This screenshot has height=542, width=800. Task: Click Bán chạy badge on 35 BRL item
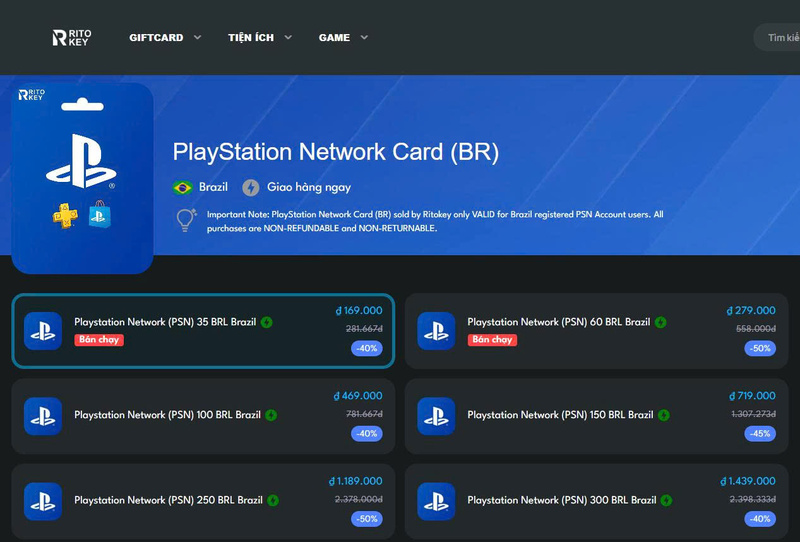(99, 340)
